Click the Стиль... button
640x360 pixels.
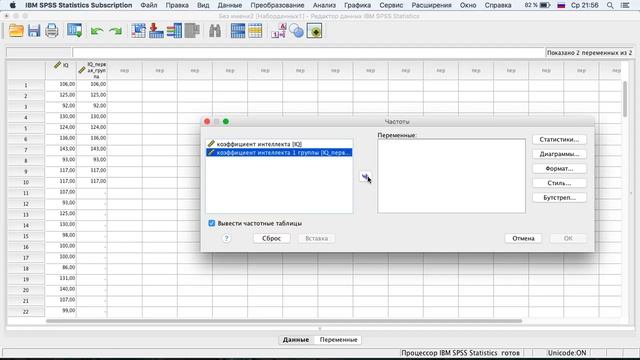pyautogui.click(x=559, y=183)
